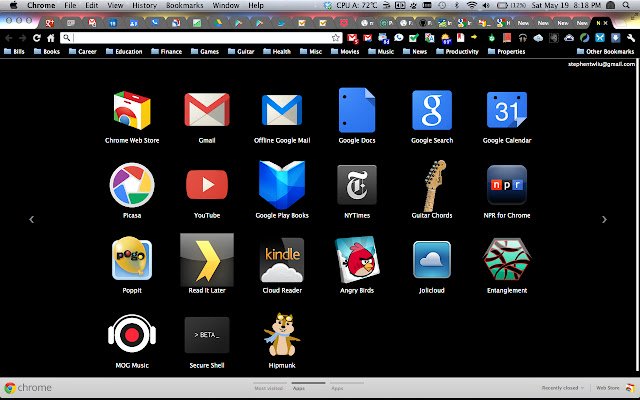Bookmark this page with the star
Image resolution: width=640 pixels, height=400 pixels.
point(336,38)
